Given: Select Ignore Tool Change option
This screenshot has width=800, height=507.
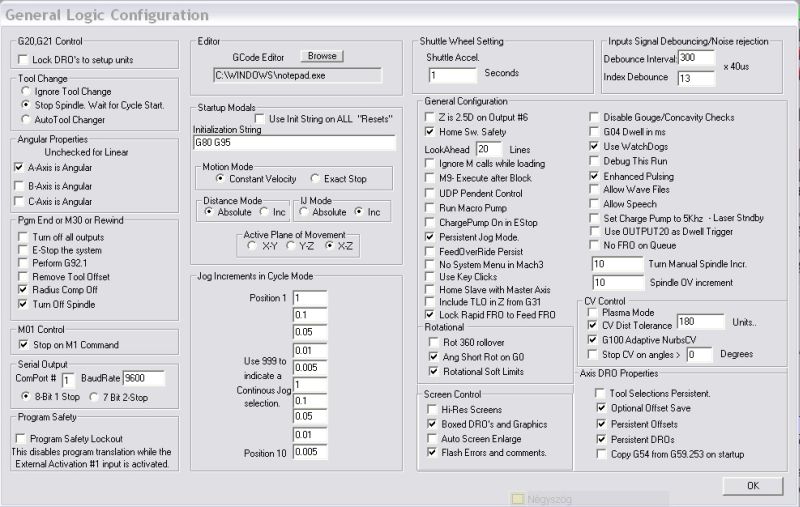Looking at the screenshot, I should (x=26, y=91).
